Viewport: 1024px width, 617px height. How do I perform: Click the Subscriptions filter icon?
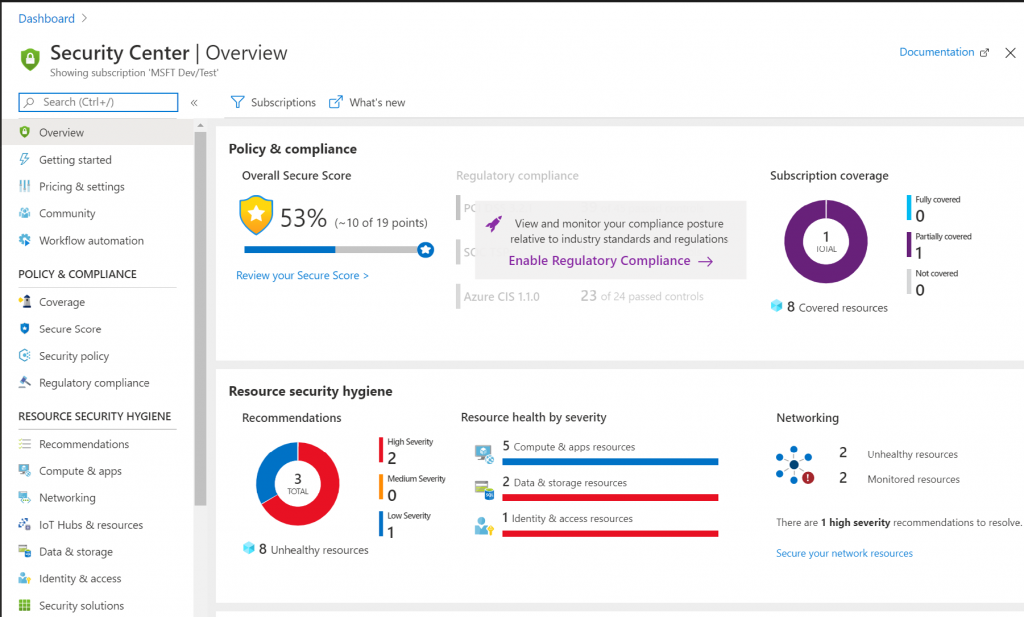(238, 102)
